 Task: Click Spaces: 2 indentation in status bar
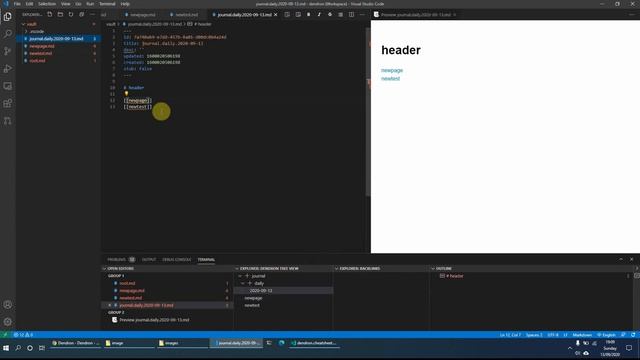[x=534, y=335]
